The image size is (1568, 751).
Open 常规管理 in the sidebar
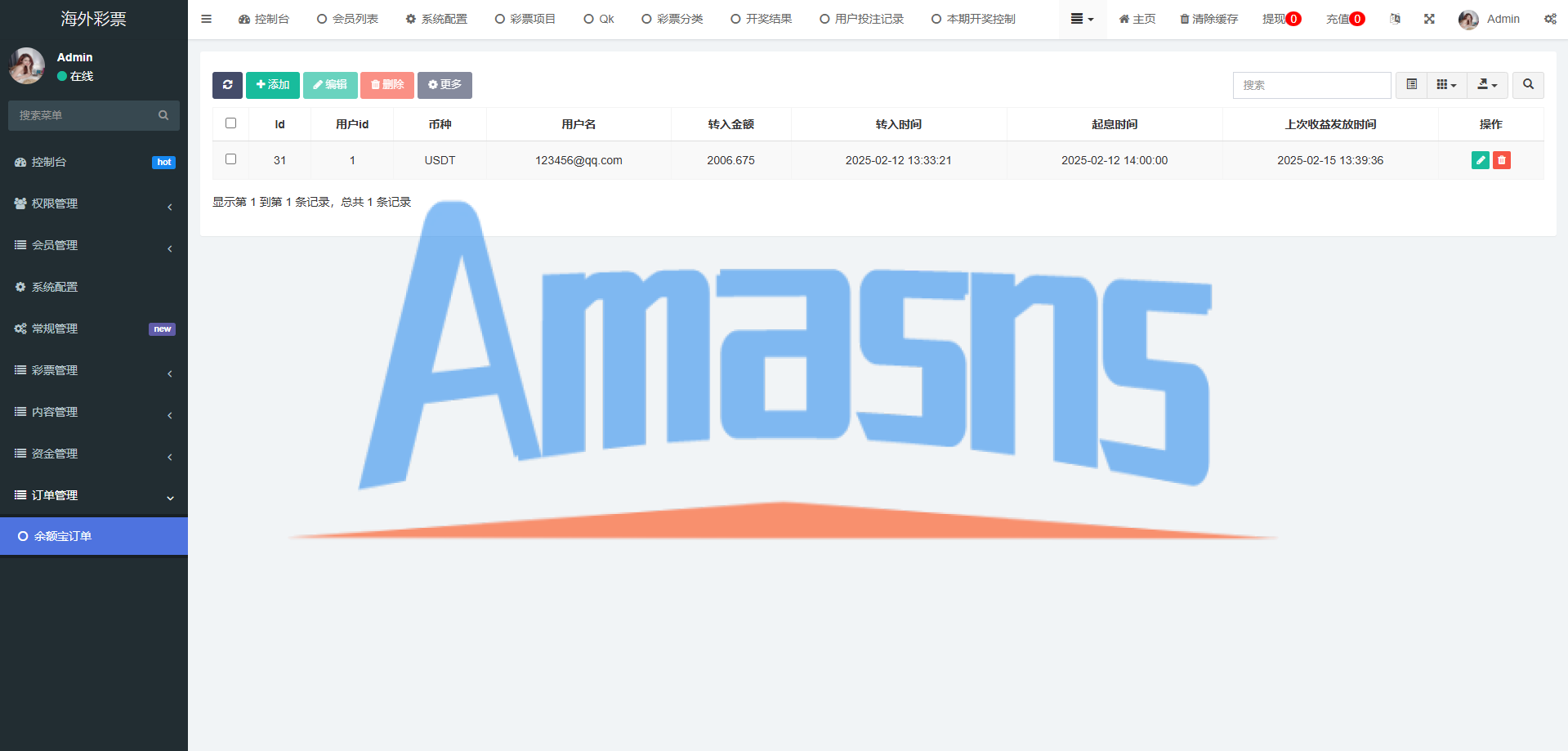[x=94, y=329]
